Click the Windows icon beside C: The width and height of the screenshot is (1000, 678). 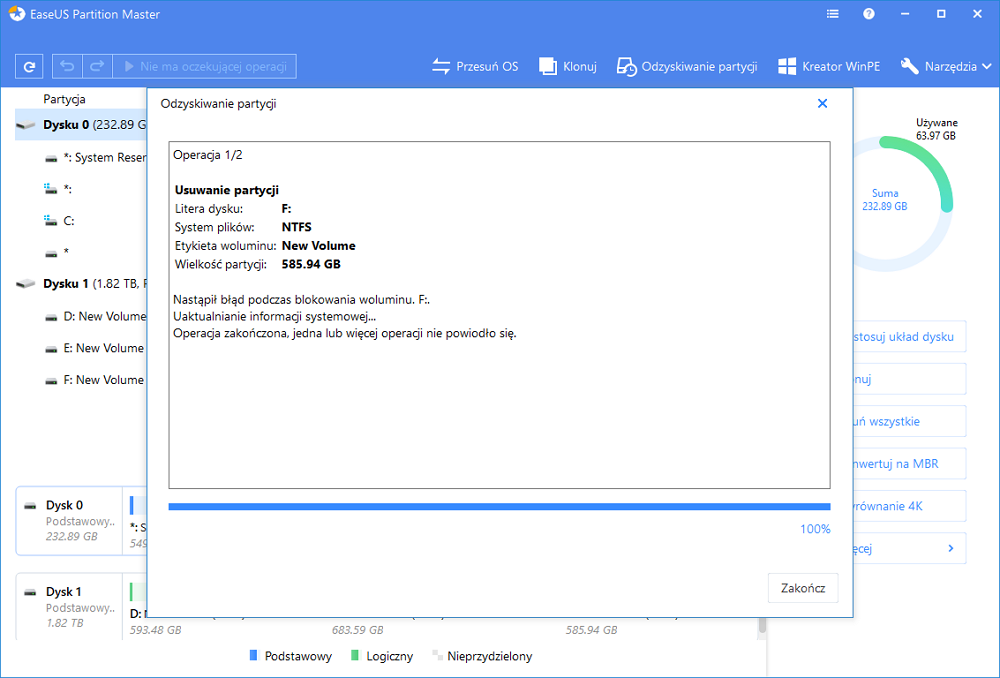coord(51,221)
